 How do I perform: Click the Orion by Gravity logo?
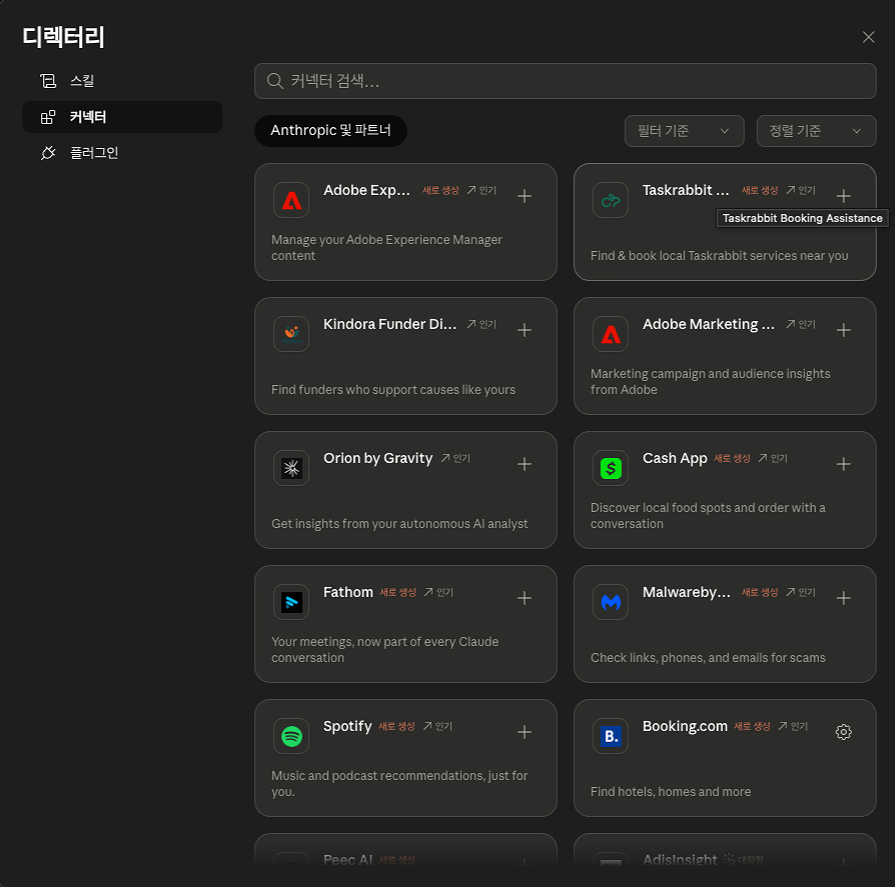point(291,468)
